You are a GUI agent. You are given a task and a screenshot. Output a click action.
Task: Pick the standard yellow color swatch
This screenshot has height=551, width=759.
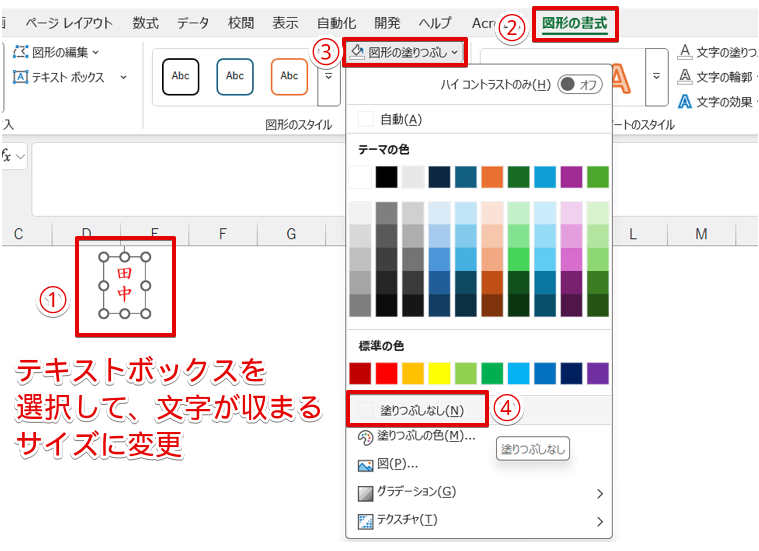[439, 373]
